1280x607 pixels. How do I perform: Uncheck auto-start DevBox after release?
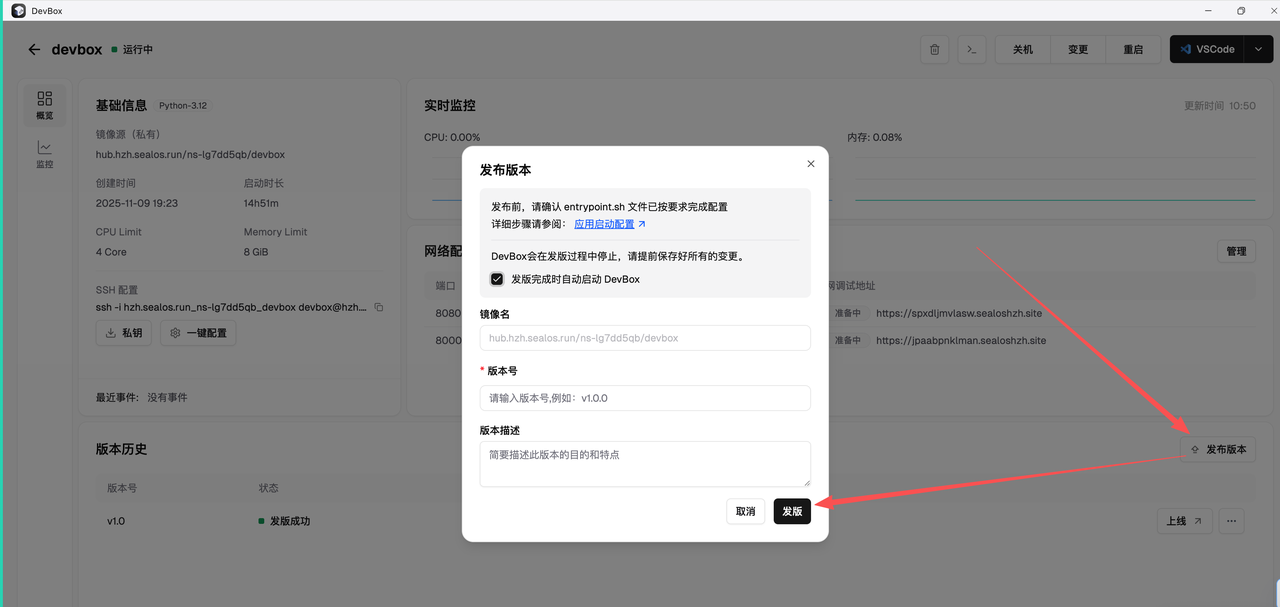point(497,279)
